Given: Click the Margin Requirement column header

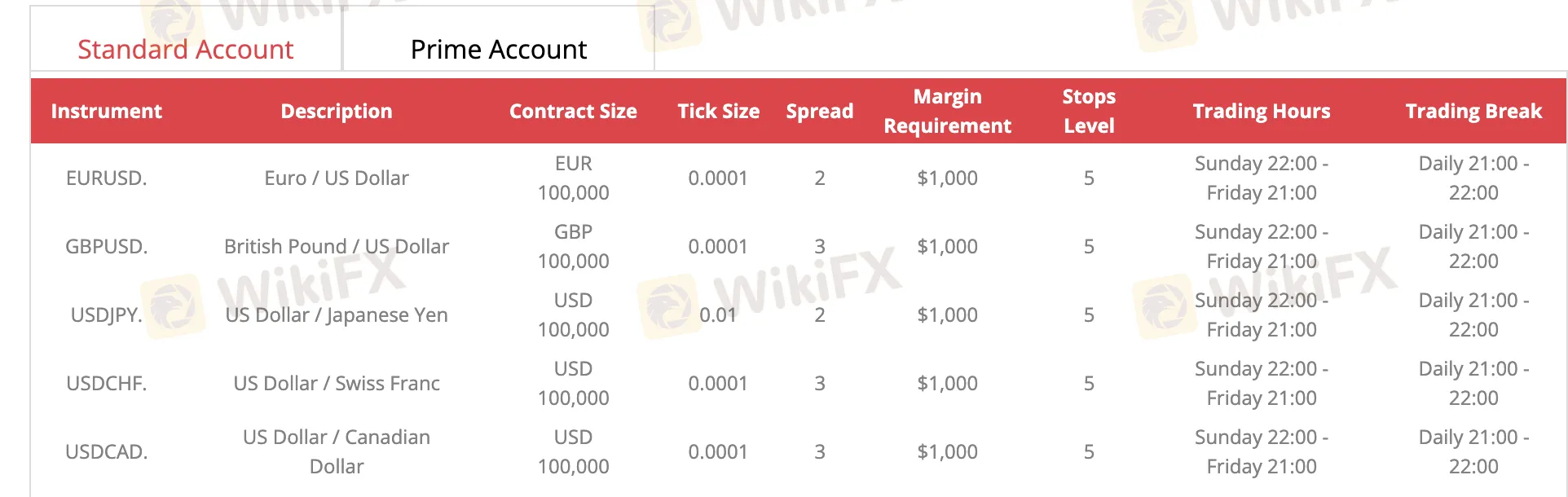Looking at the screenshot, I should [947, 111].
